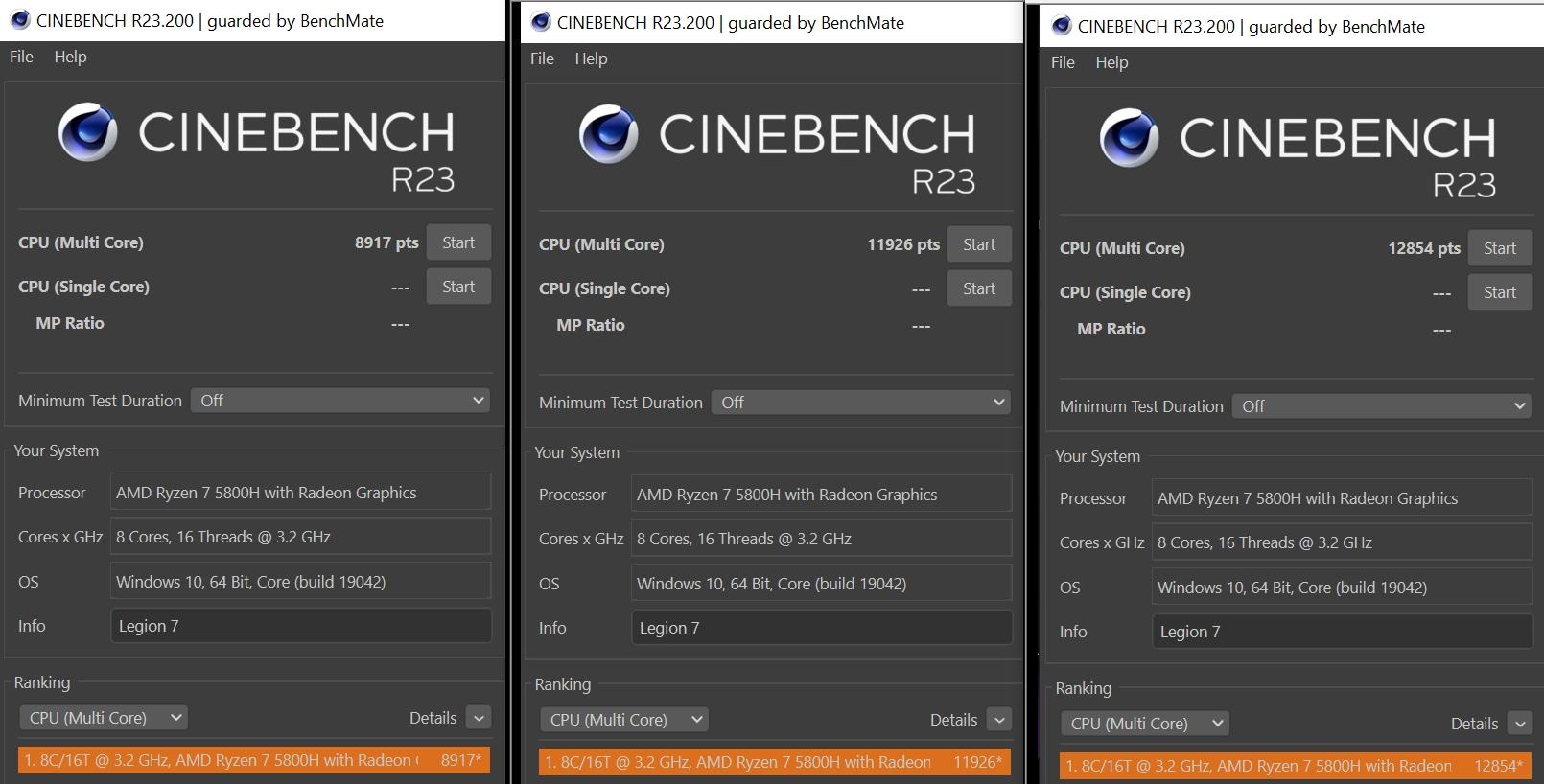Start Single Core test in 12854 pts window
The image size is (1544, 784).
(1500, 292)
